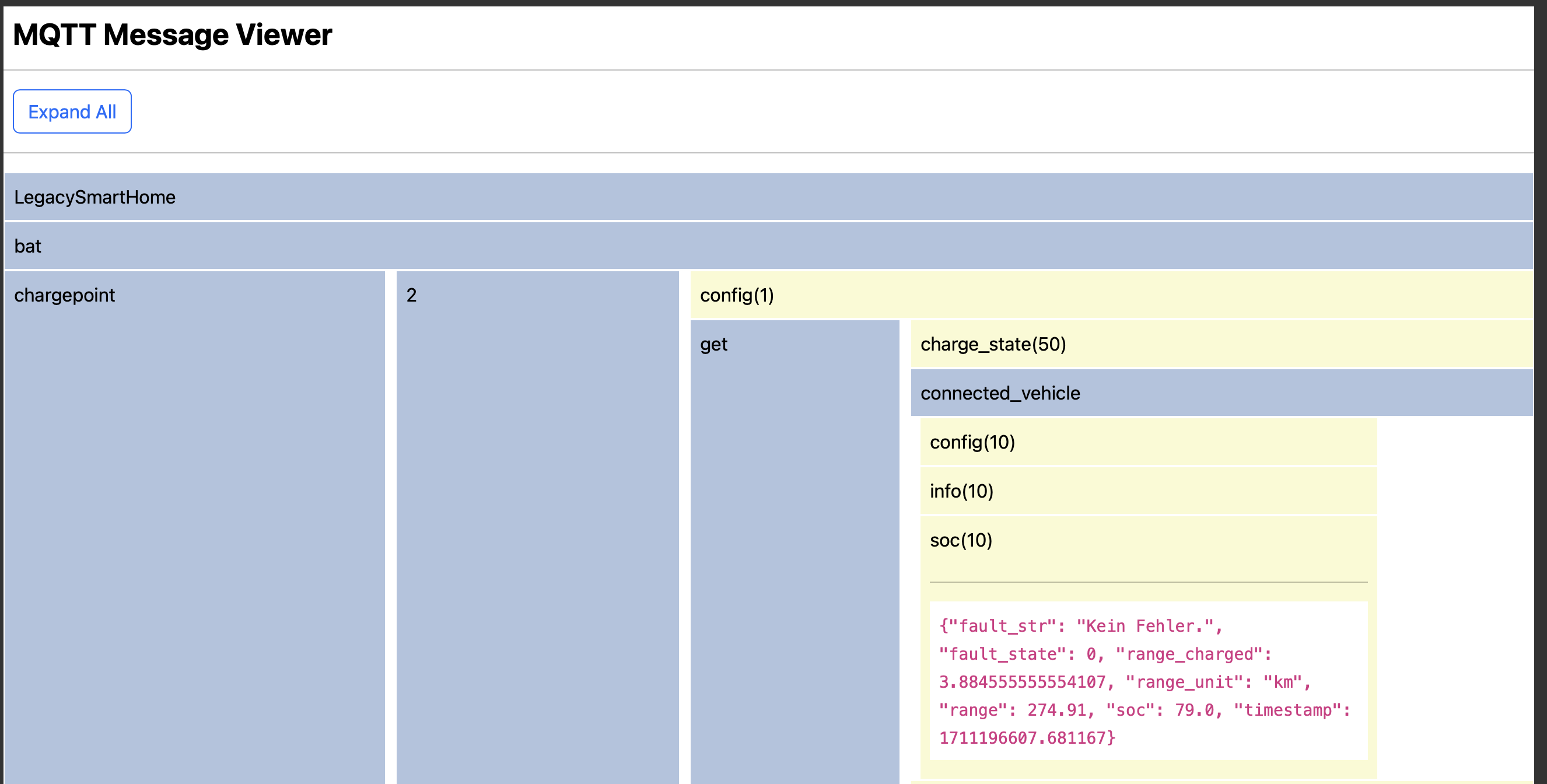Collapse the get topic node
The width and height of the screenshot is (1547, 784).
pyautogui.click(x=713, y=345)
